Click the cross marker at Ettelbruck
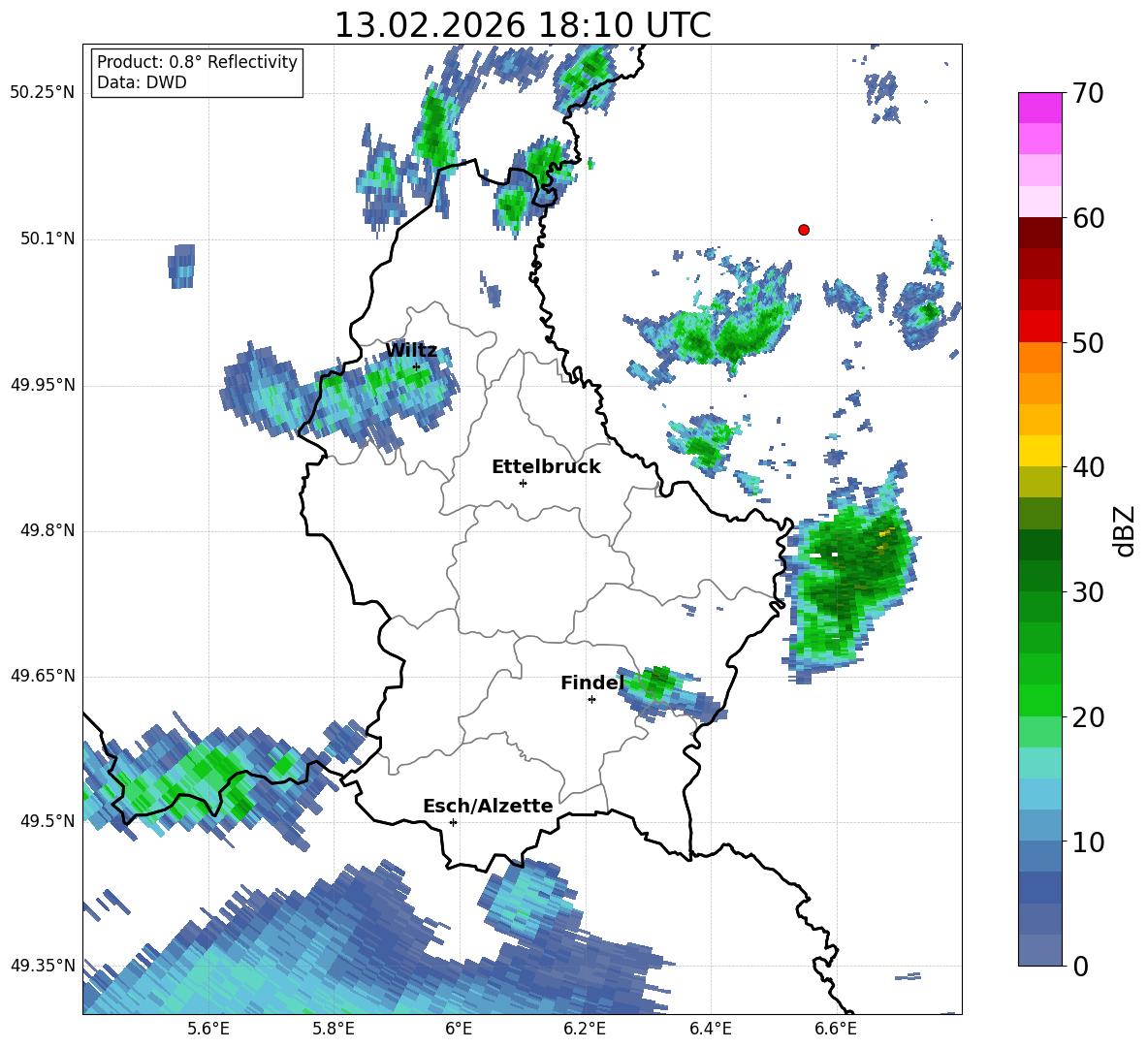 coord(523,483)
